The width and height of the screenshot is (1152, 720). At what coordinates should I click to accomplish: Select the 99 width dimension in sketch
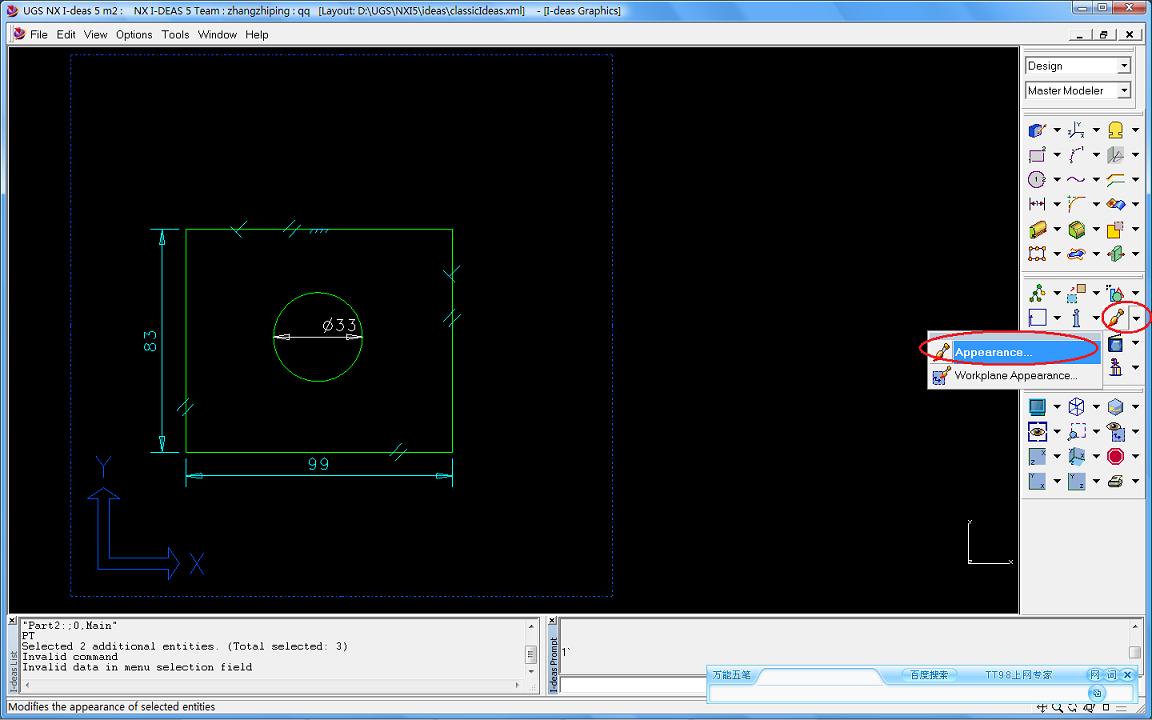pos(318,464)
